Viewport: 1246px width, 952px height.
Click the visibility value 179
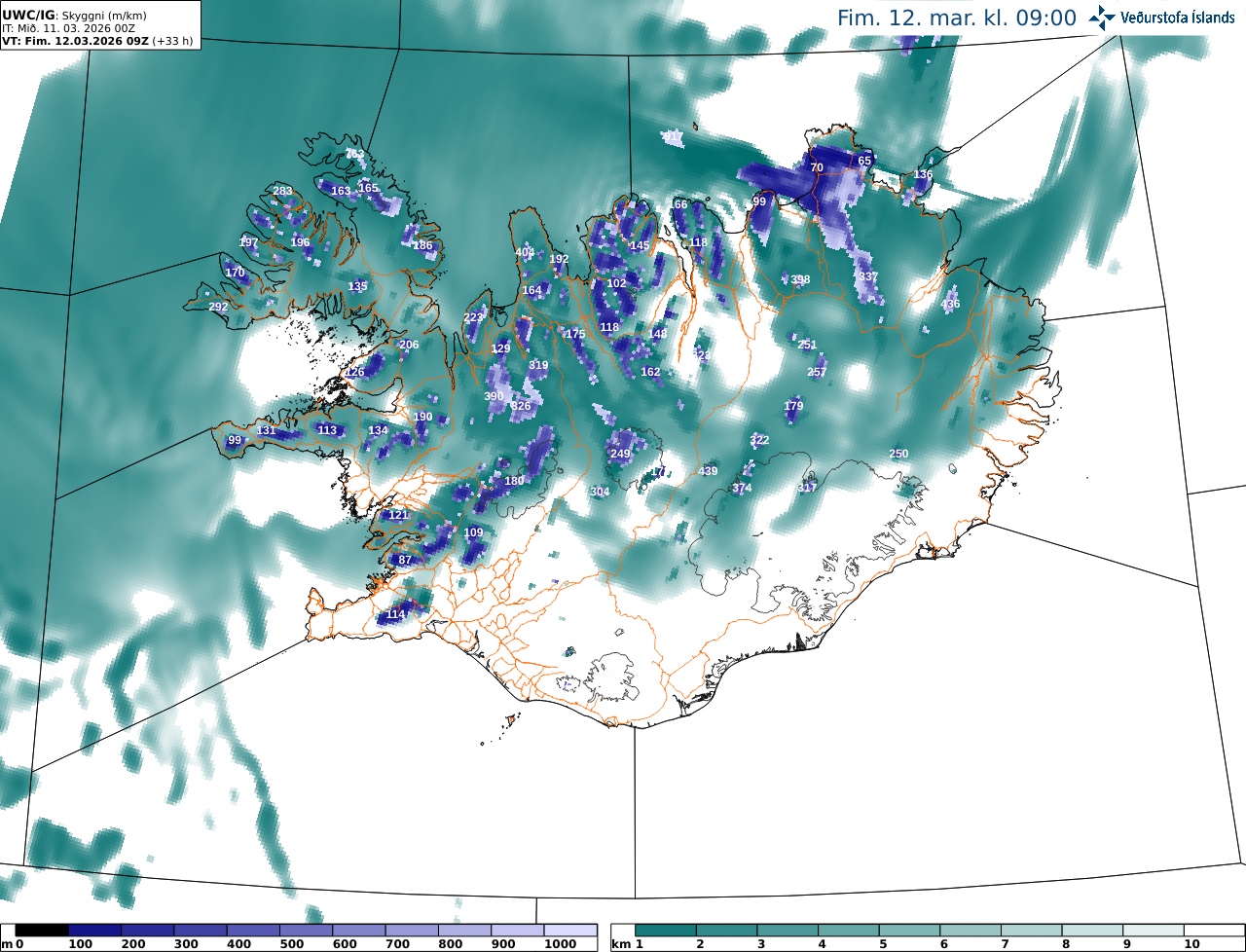tap(793, 406)
